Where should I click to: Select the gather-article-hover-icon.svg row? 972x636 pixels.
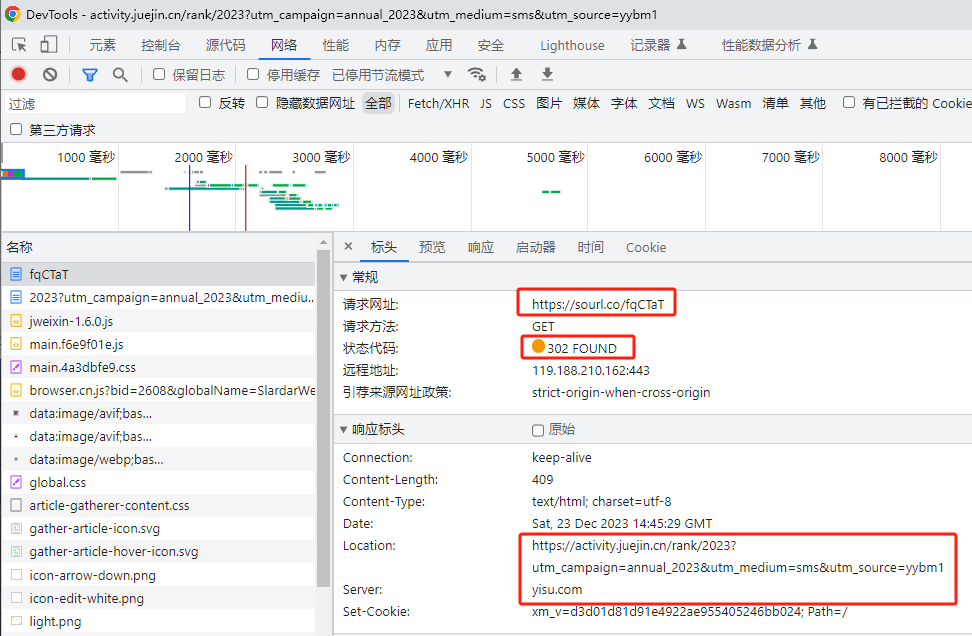click(159, 552)
